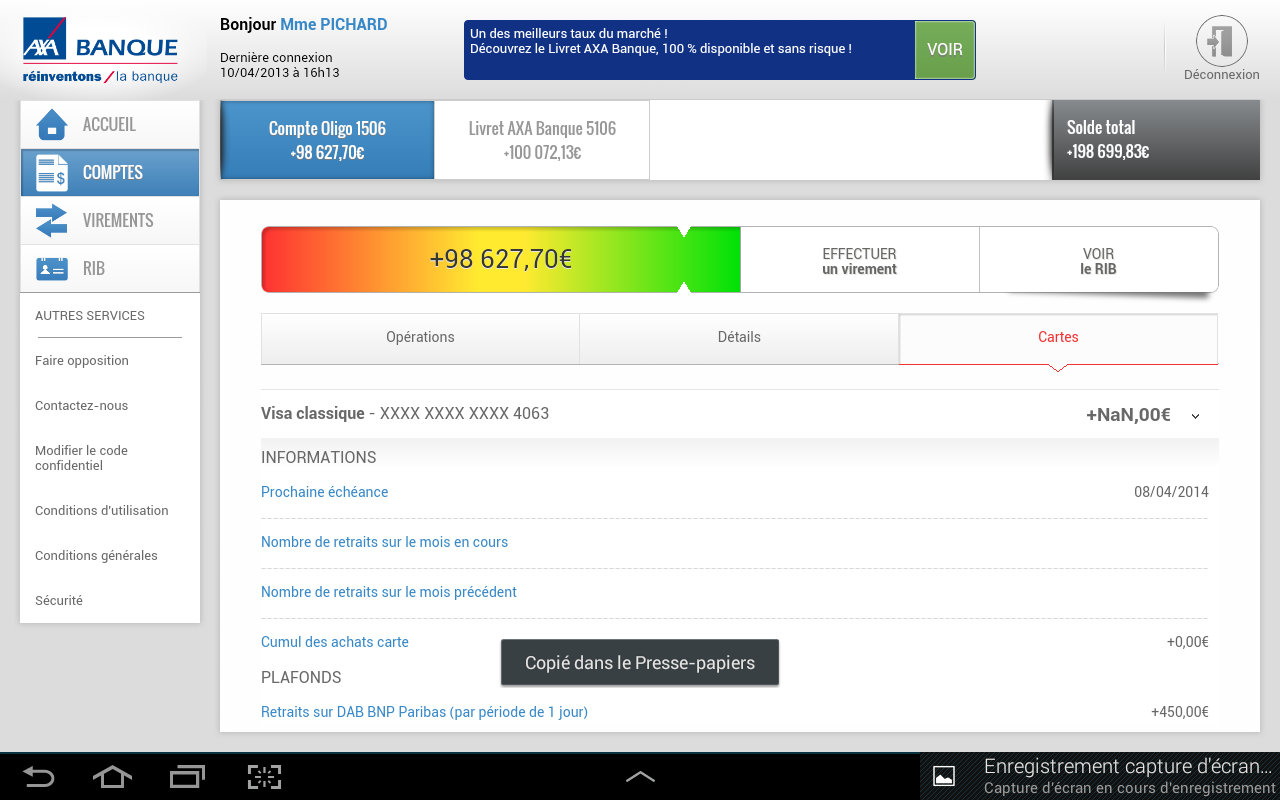This screenshot has width=1280, height=800.
Task: Select Livret AXA Banque 5106 account
Action: click(542, 140)
